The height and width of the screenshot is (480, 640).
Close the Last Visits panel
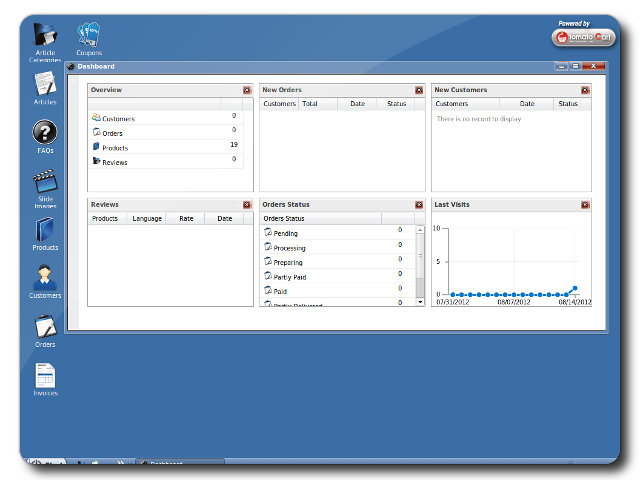[x=585, y=204]
